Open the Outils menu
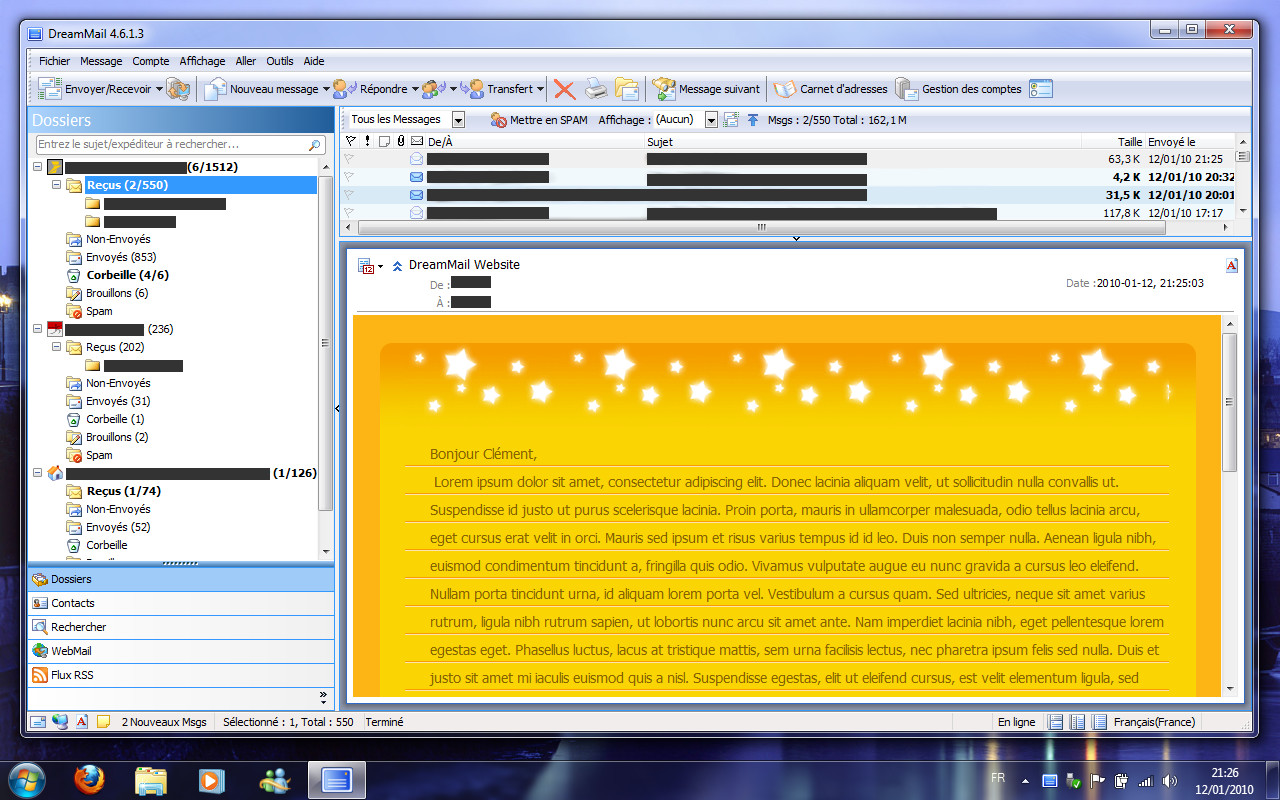The image size is (1280, 800). point(280,61)
